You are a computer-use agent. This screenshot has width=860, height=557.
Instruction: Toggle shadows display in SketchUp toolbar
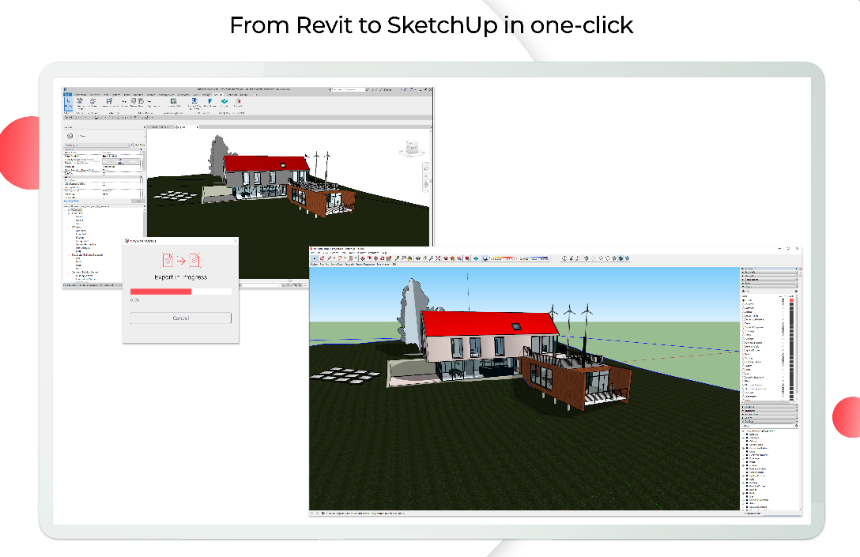[486, 258]
